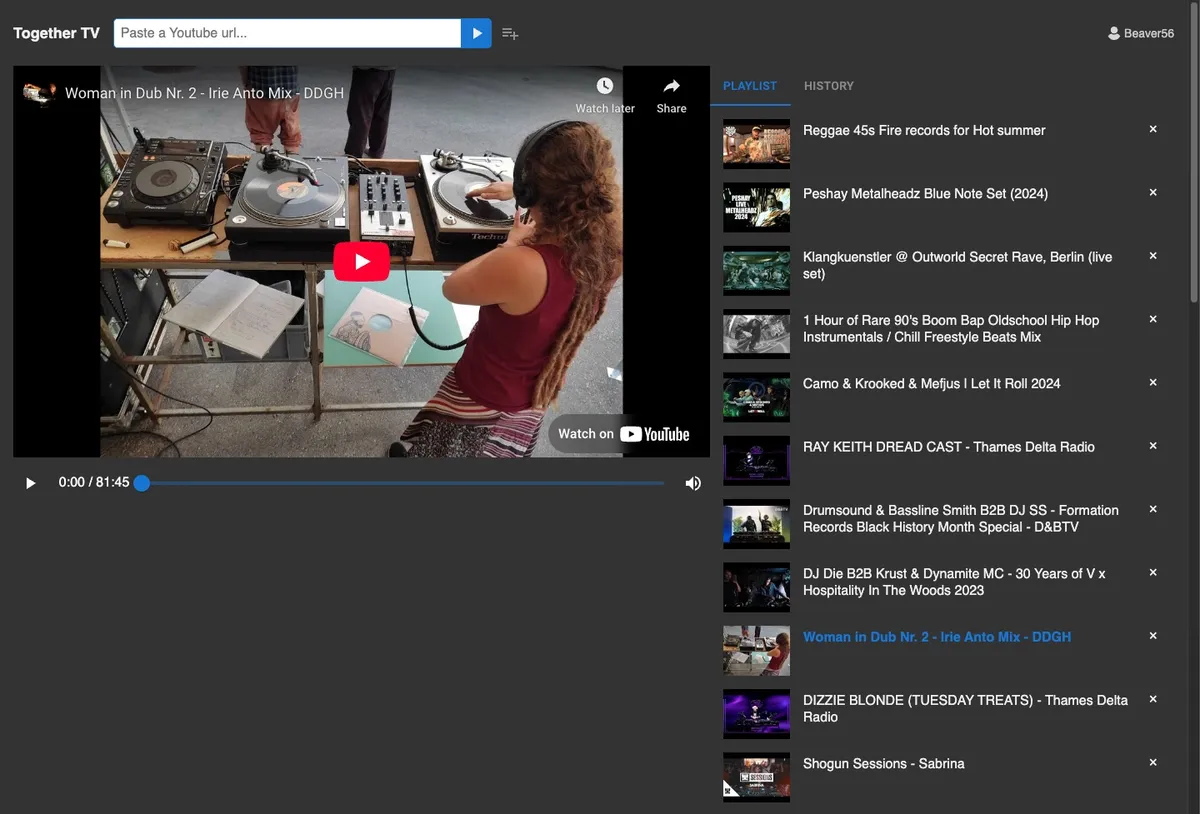Remove DIZZIE BLONDE (TUESDAY TREATS) item
This screenshot has height=814, width=1200.
tap(1153, 699)
